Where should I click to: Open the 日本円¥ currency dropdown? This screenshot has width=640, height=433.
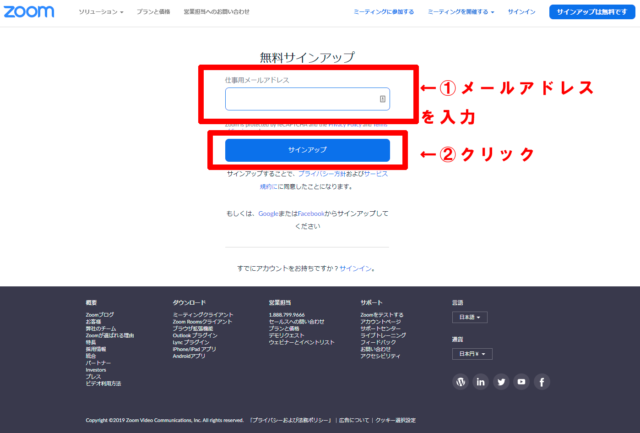coord(472,354)
